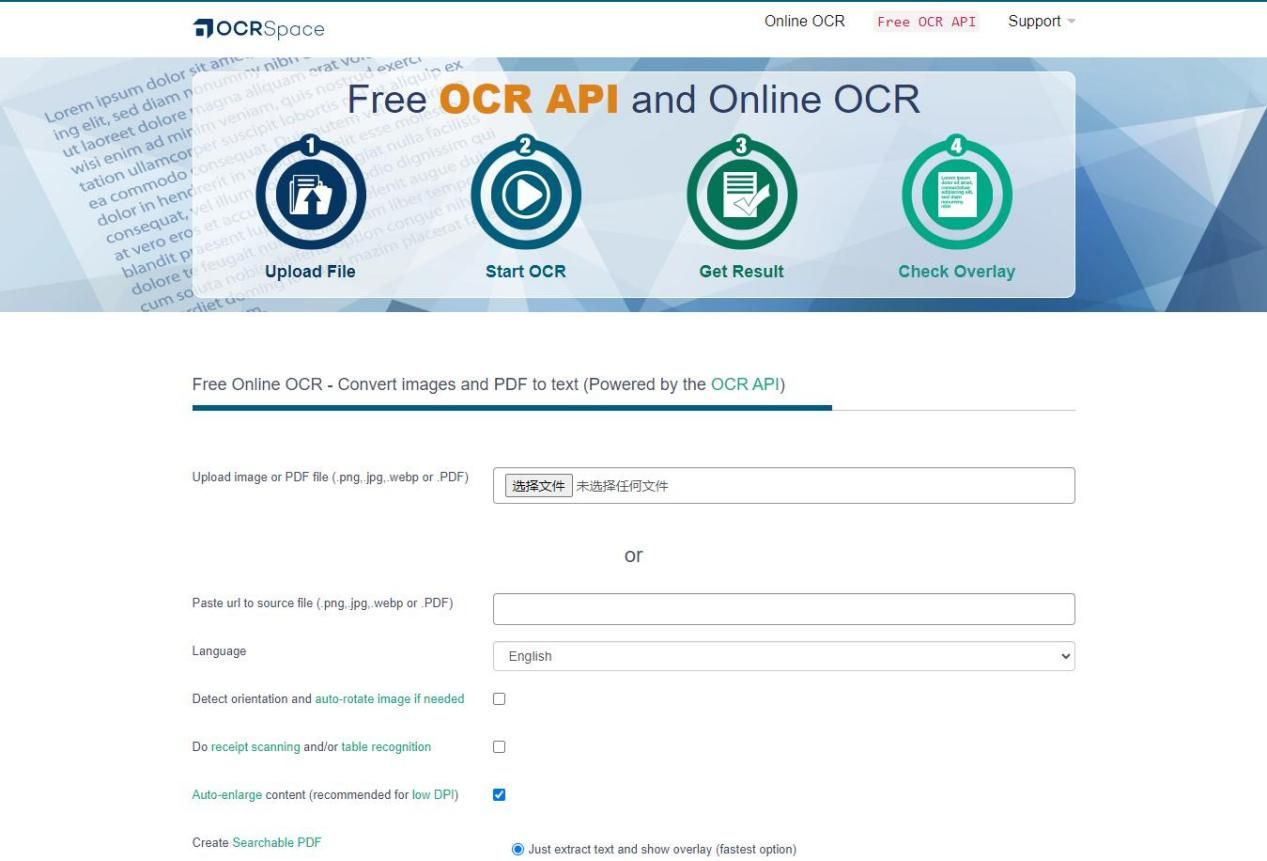Click the Check Overlay step icon
The image size is (1267, 861).
(x=957, y=194)
